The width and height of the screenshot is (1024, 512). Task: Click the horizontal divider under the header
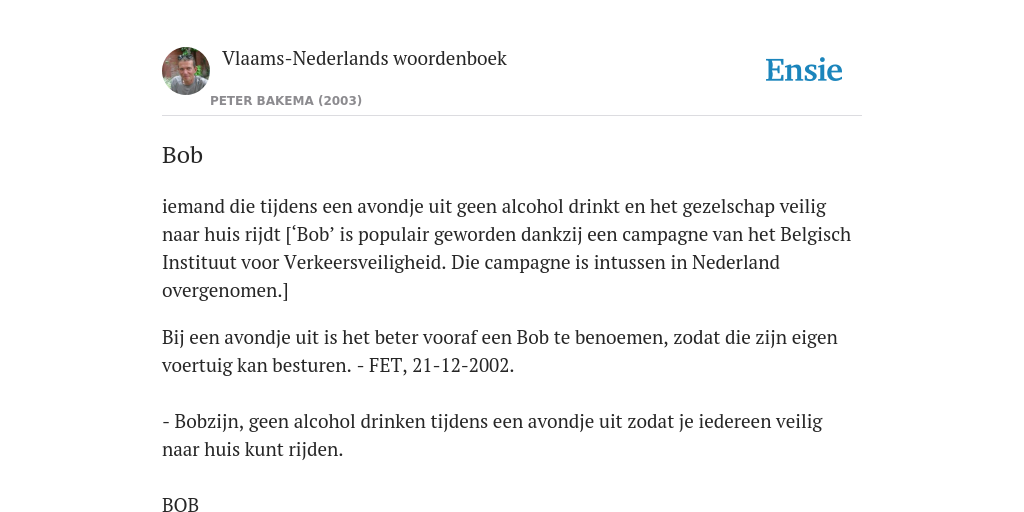[512, 116]
